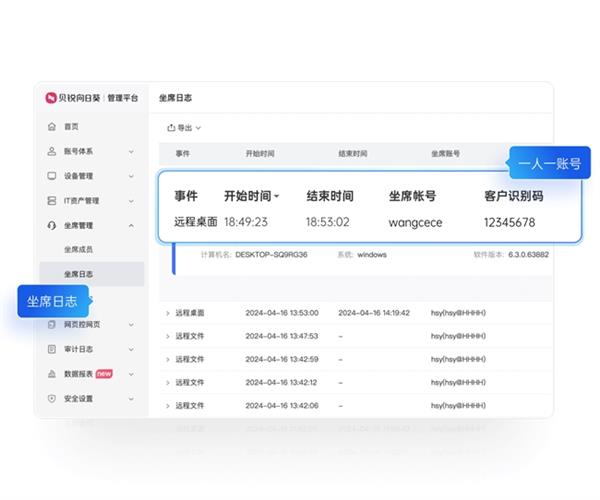Collapse the 坐席管理 section chevron
600x500 pixels.
pos(131,225)
